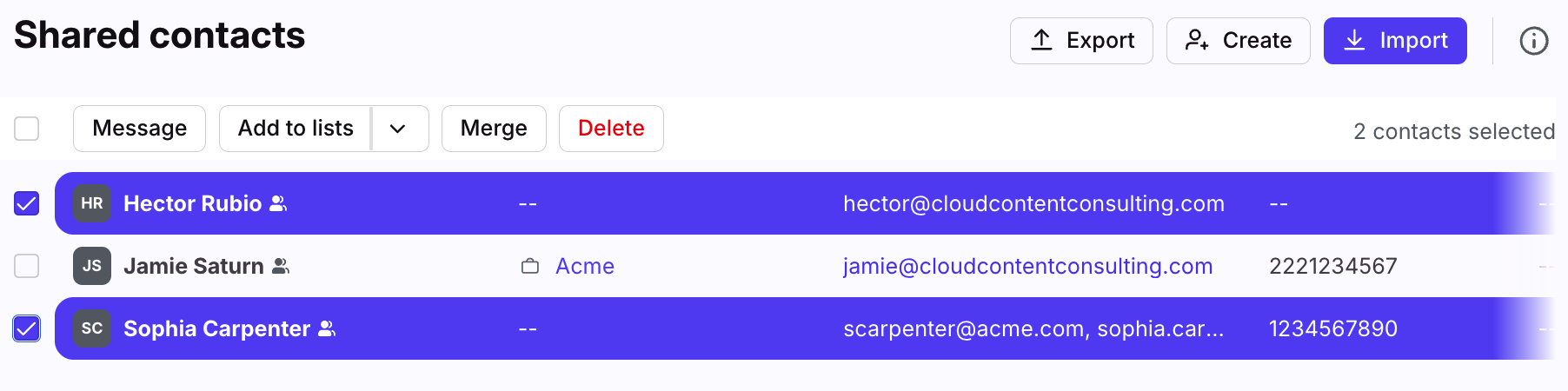
Task: Uncheck Hector Rubio's checkbox
Action: (x=27, y=203)
